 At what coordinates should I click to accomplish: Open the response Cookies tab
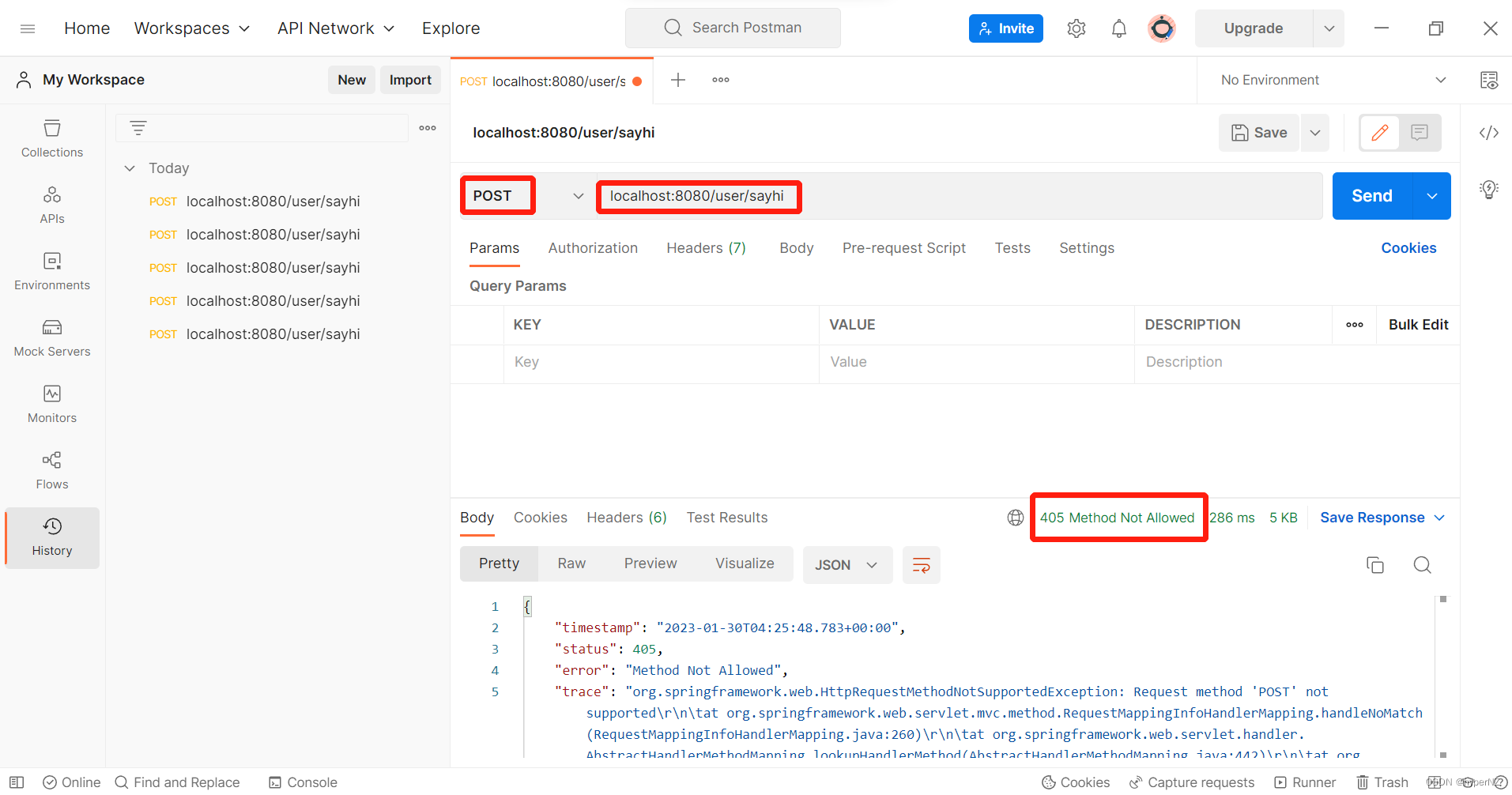point(541,518)
